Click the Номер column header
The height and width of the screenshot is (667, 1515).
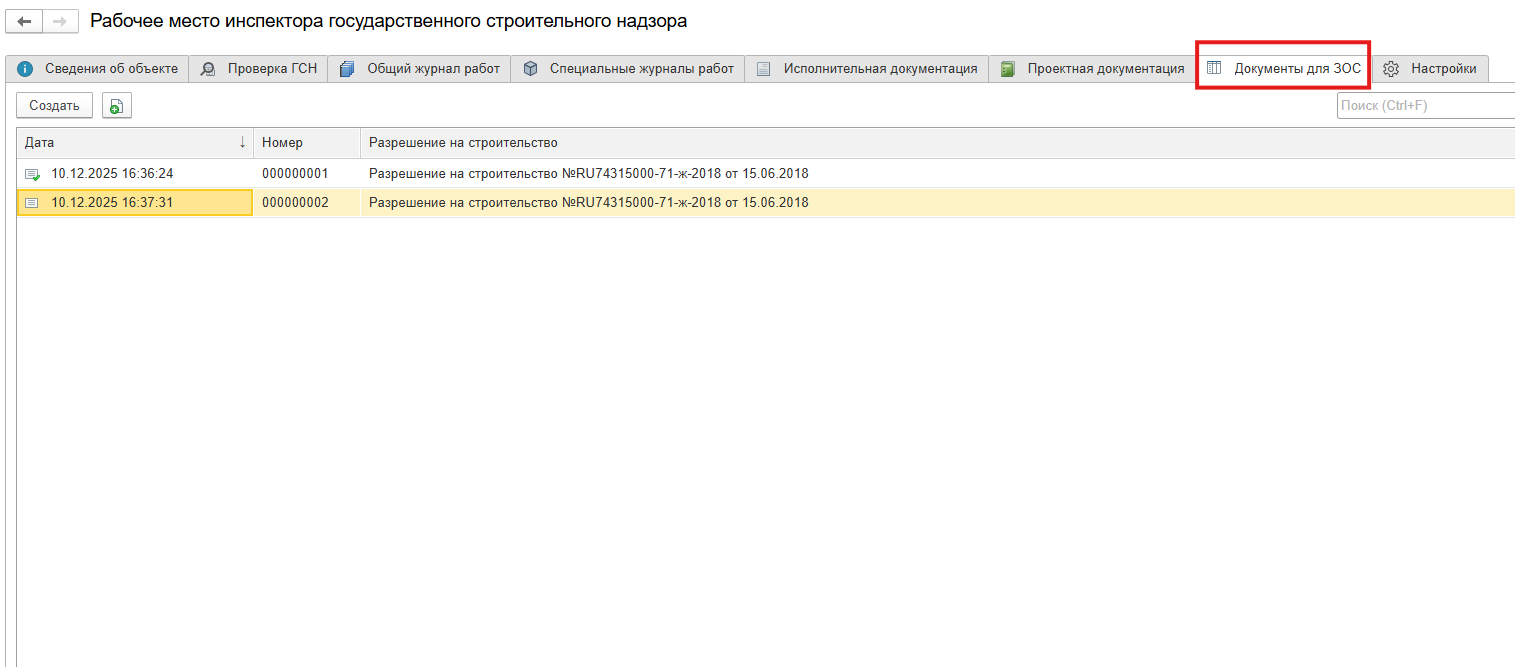coord(282,143)
